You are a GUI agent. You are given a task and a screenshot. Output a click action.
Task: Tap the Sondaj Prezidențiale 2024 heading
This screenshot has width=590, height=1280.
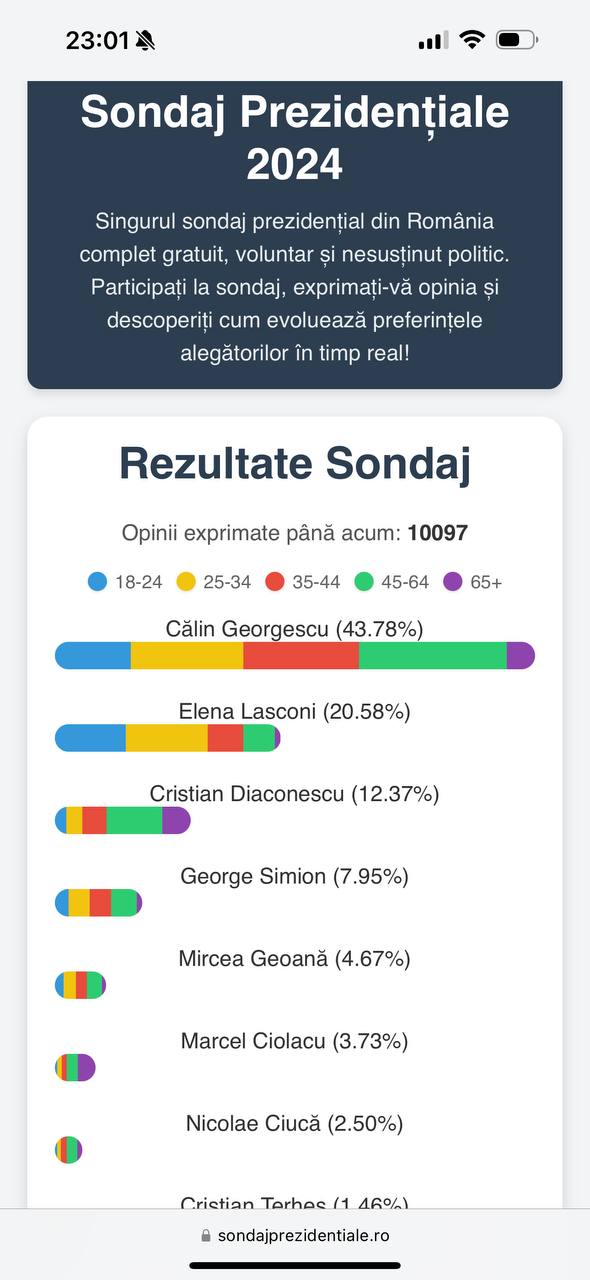[x=295, y=138]
